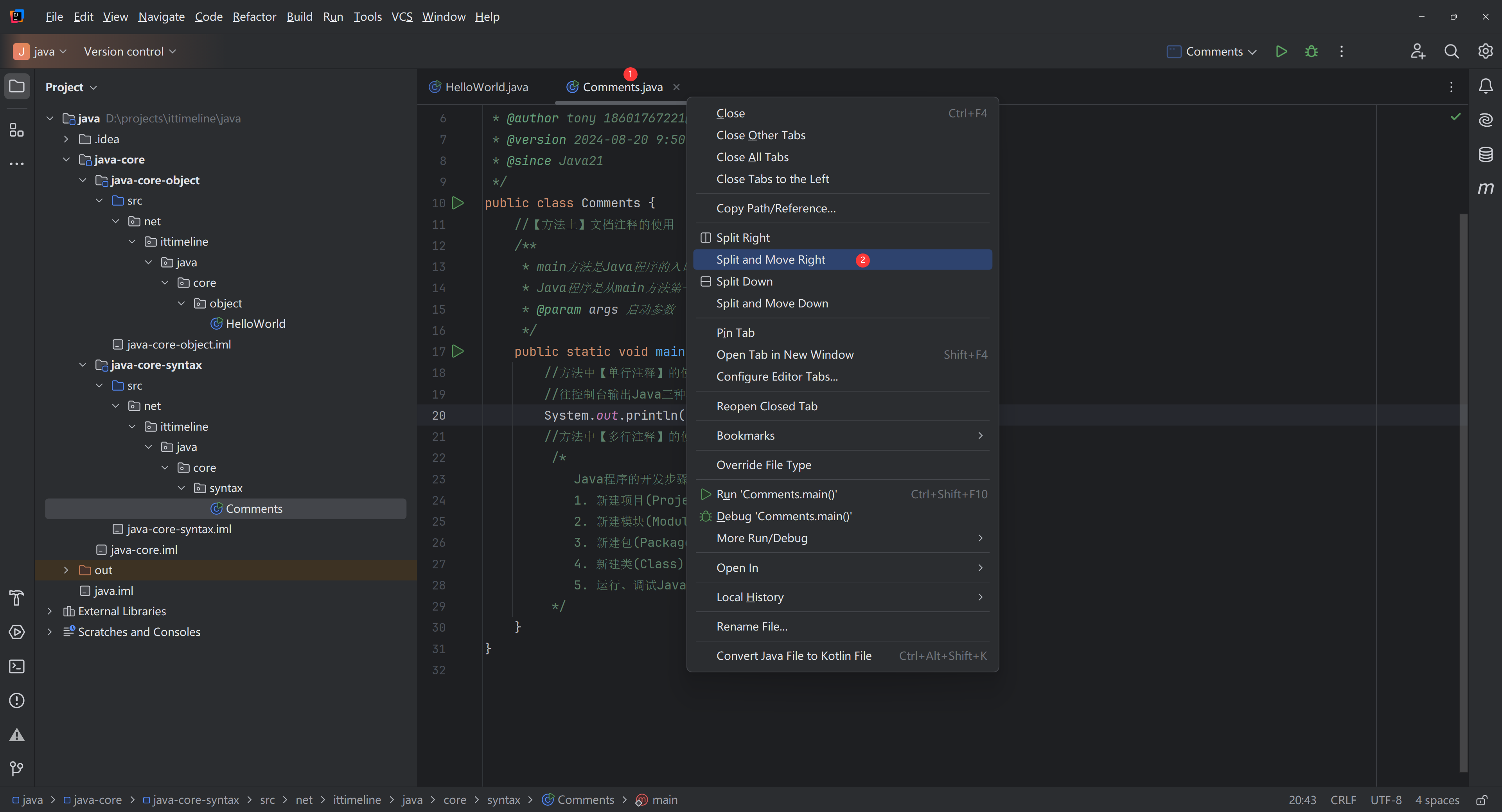Click the green Run button in toolbar
This screenshot has width=1502, height=812.
[x=1281, y=51]
